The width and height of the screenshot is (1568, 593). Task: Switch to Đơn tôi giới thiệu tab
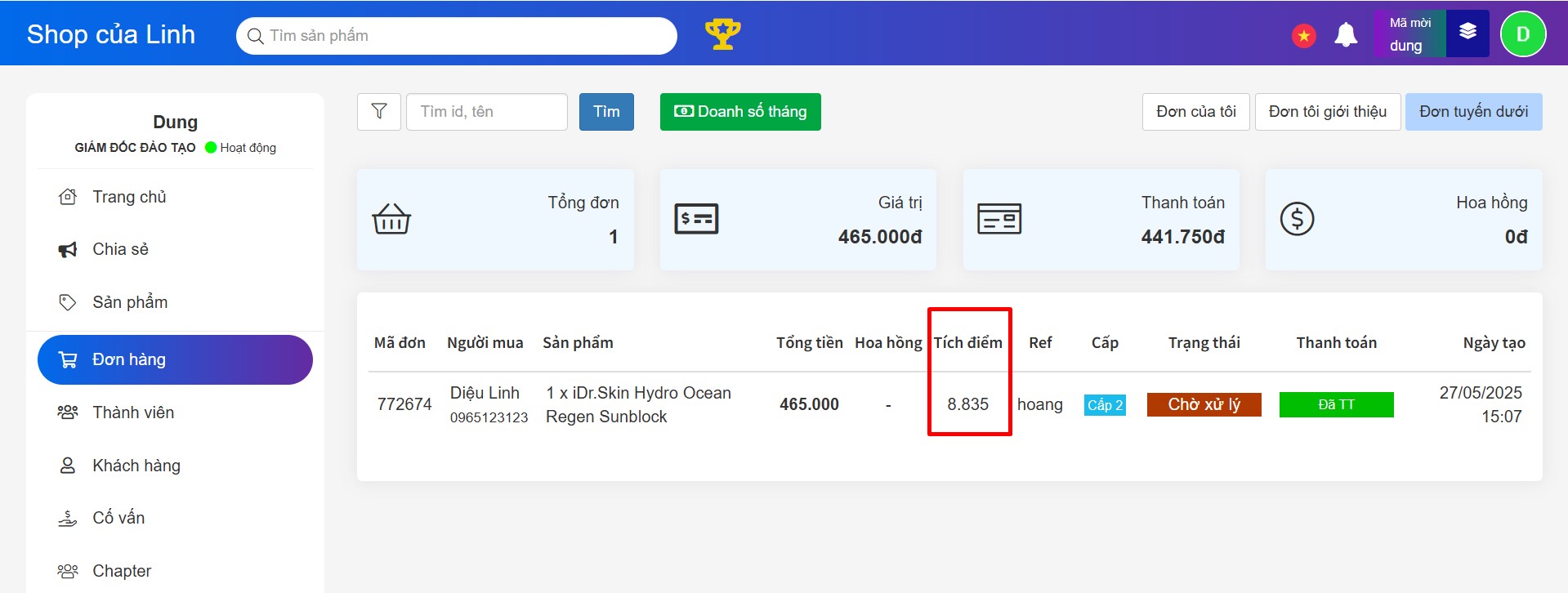1328,111
